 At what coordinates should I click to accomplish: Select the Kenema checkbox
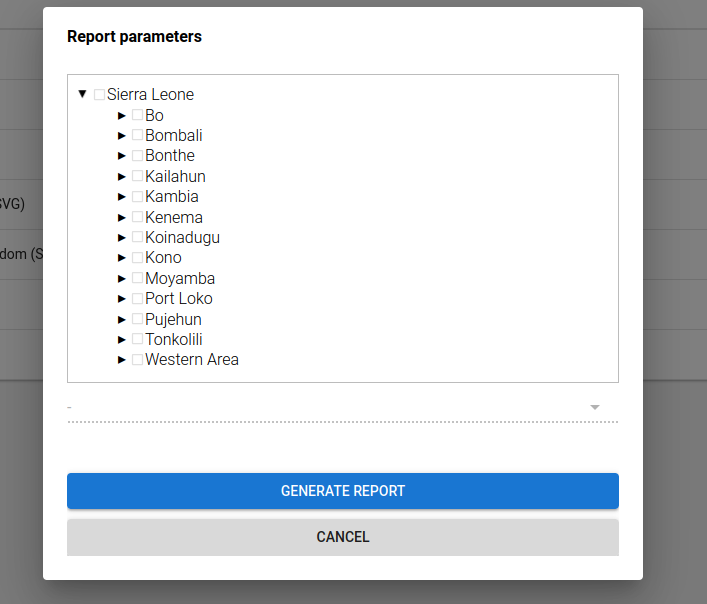pos(138,217)
